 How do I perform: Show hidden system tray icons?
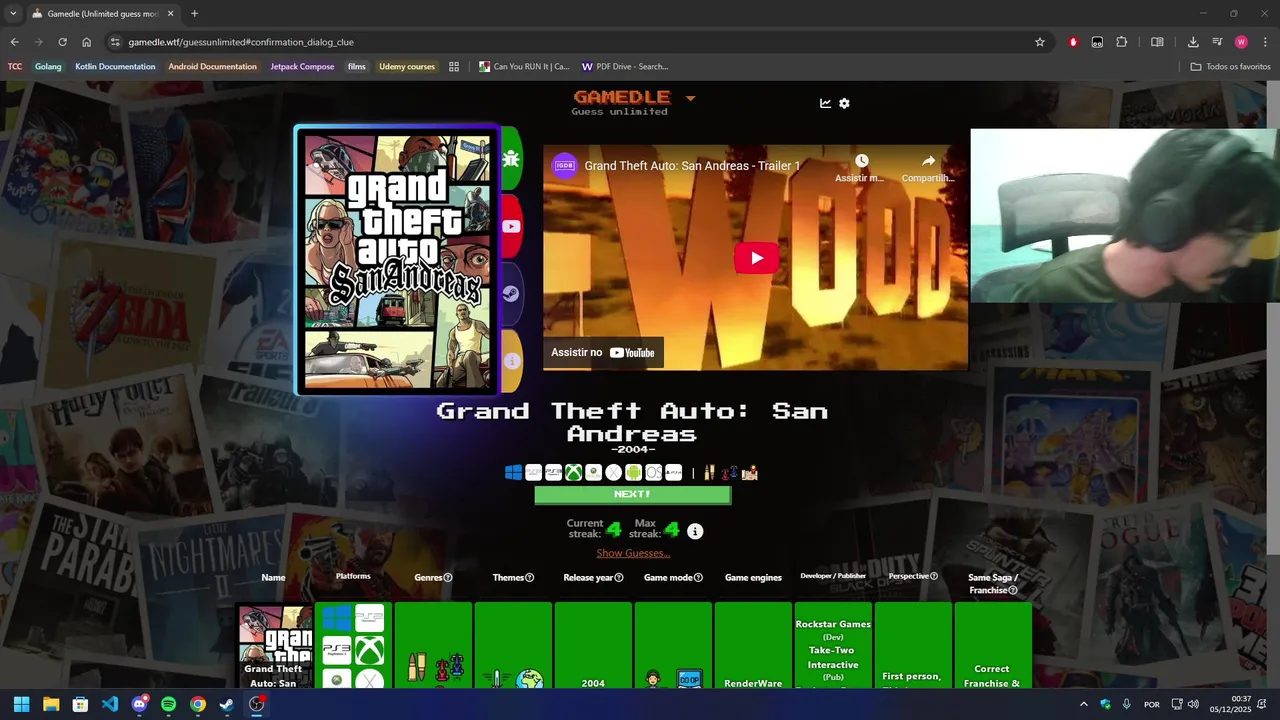point(1083,704)
